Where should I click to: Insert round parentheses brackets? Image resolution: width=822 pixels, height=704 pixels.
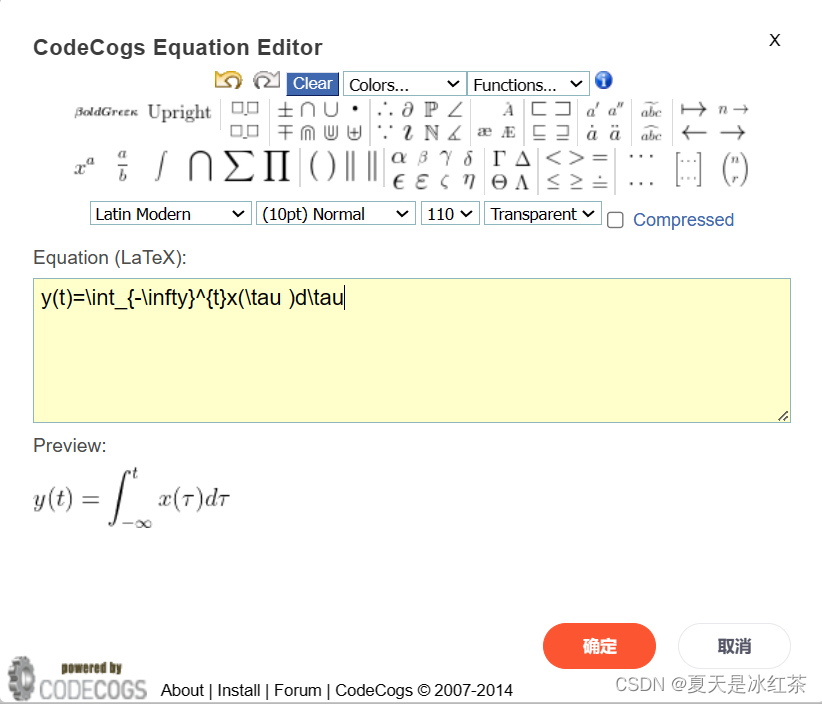322,166
